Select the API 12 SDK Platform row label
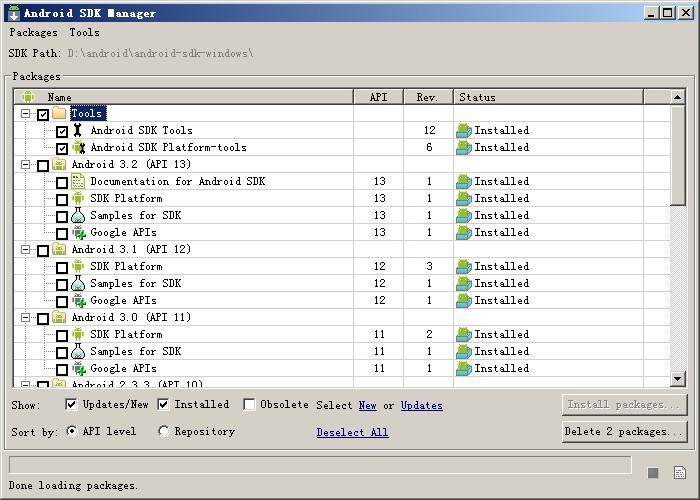The width and height of the screenshot is (700, 500). tap(126, 267)
